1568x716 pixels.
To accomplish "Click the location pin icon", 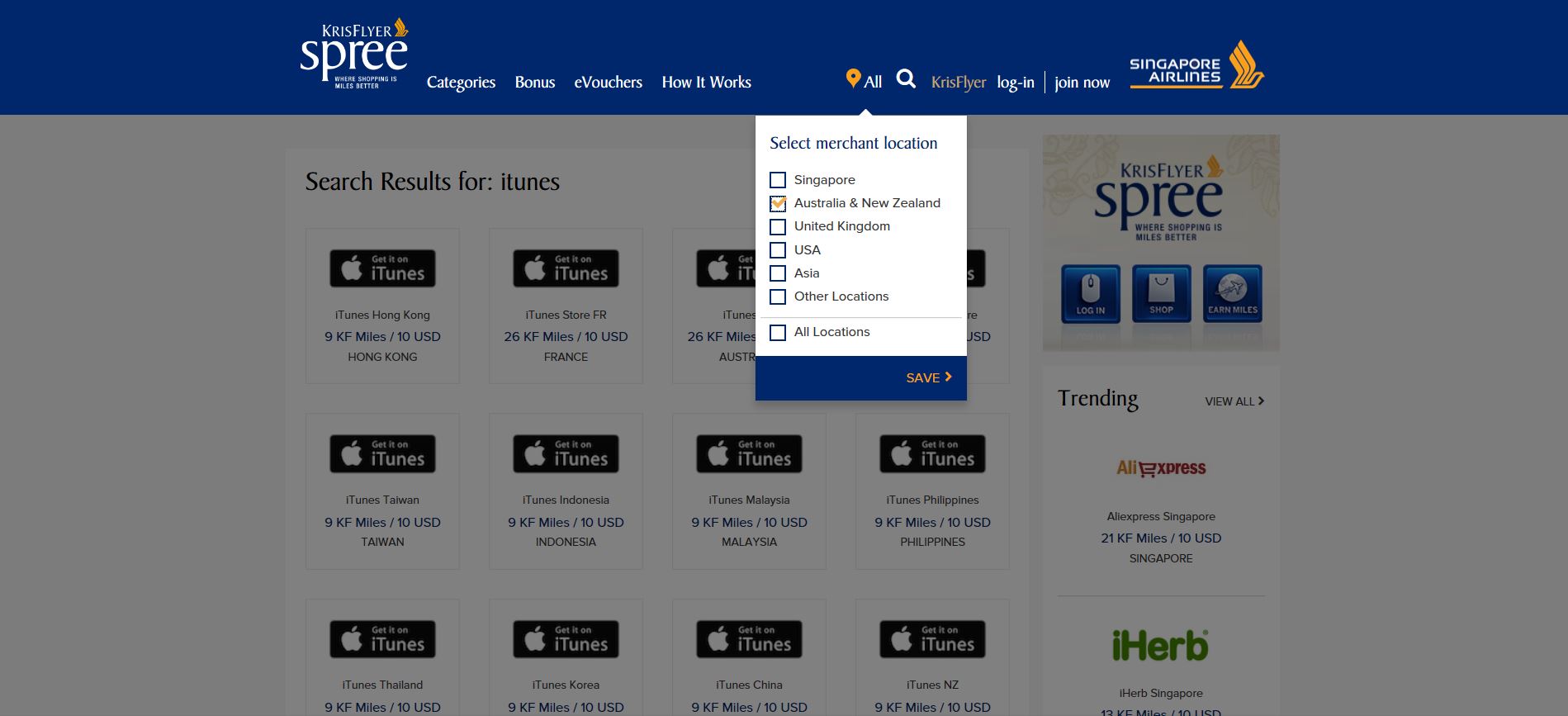I will pyautogui.click(x=853, y=78).
